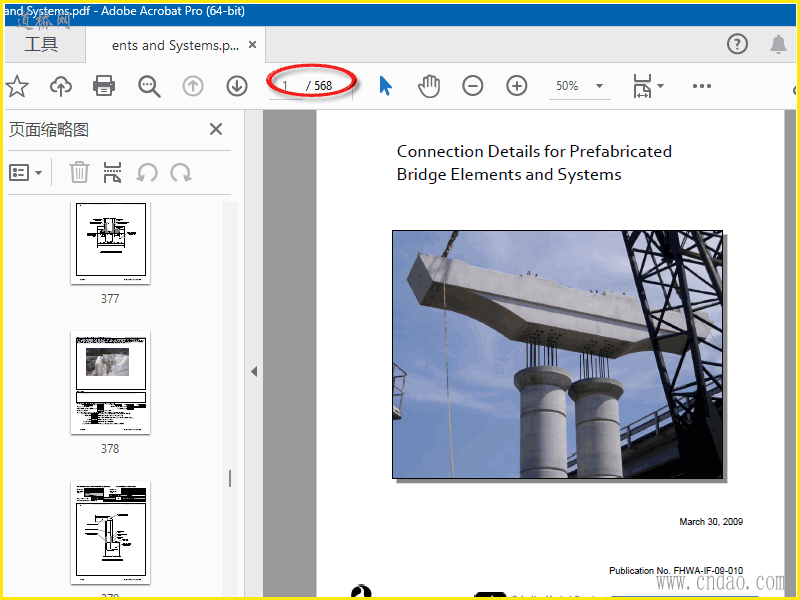Switch to the 工具 tab
Screen dimensions: 800x600
pyautogui.click(x=41, y=45)
